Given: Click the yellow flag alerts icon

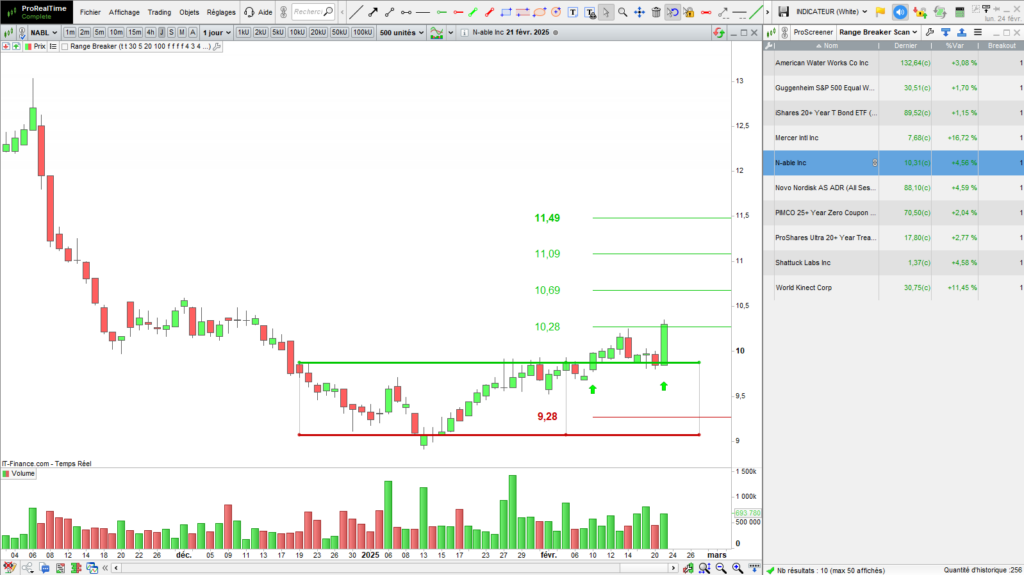Looking at the screenshot, I should coord(880,12).
